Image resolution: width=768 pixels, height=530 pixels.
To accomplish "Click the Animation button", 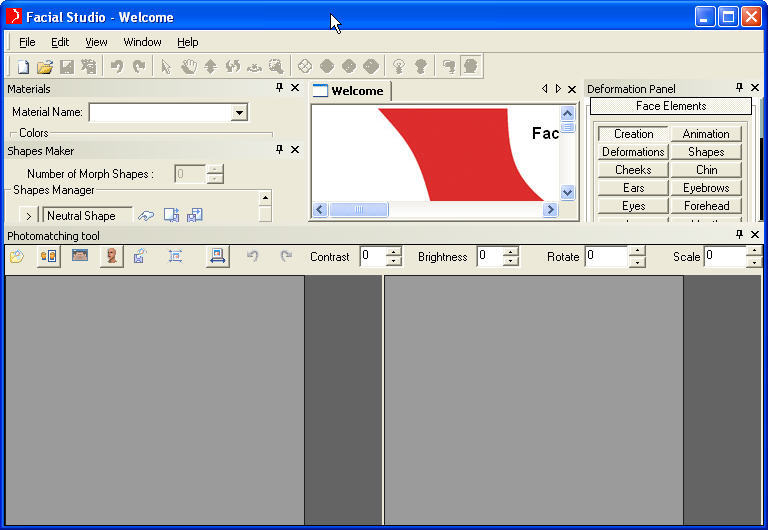I will [x=706, y=134].
